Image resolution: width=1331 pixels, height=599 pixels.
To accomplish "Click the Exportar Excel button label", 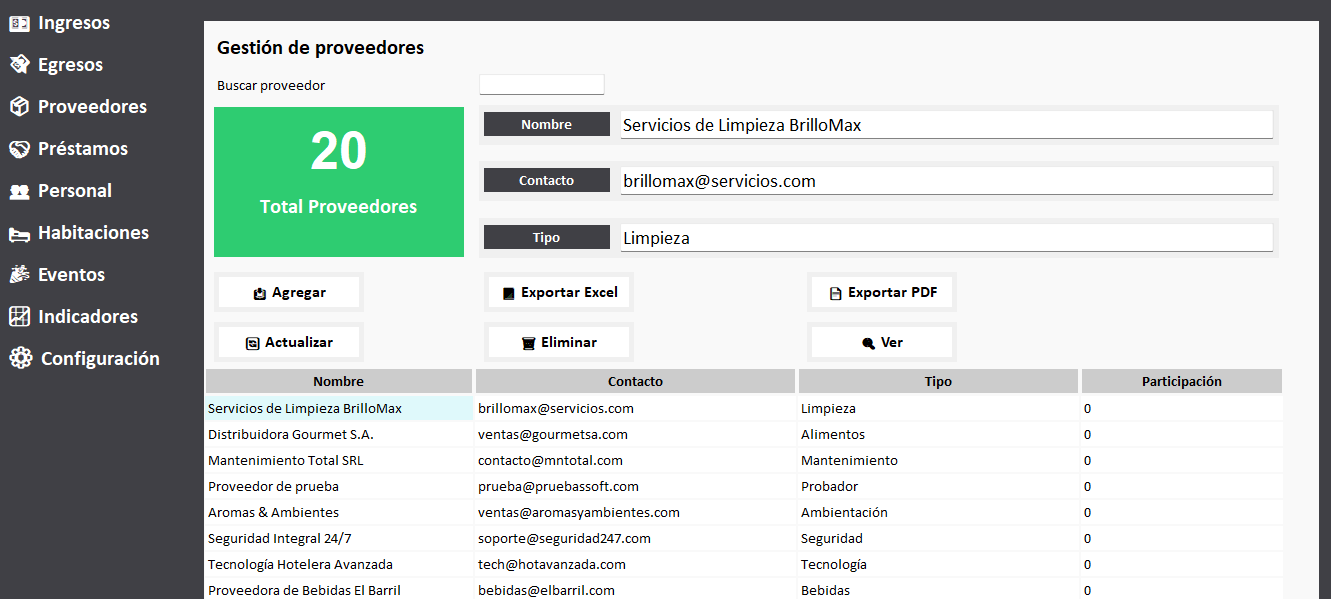I will coord(569,293).
